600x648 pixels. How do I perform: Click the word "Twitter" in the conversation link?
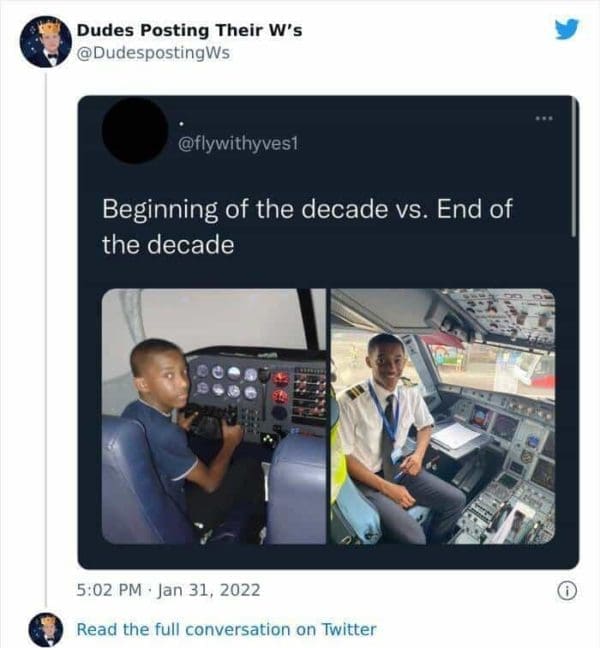point(348,629)
